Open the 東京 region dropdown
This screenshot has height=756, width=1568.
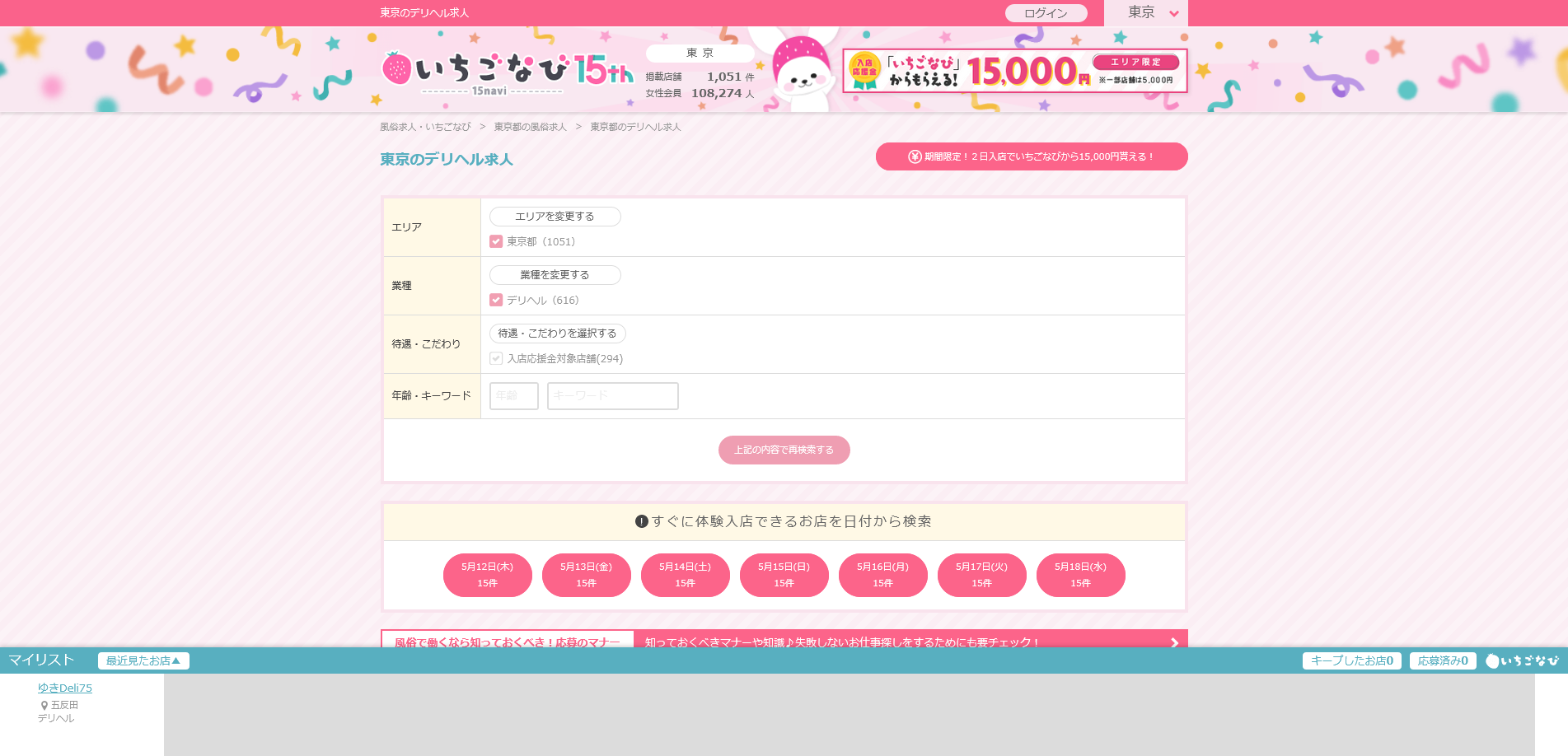click(x=1146, y=13)
